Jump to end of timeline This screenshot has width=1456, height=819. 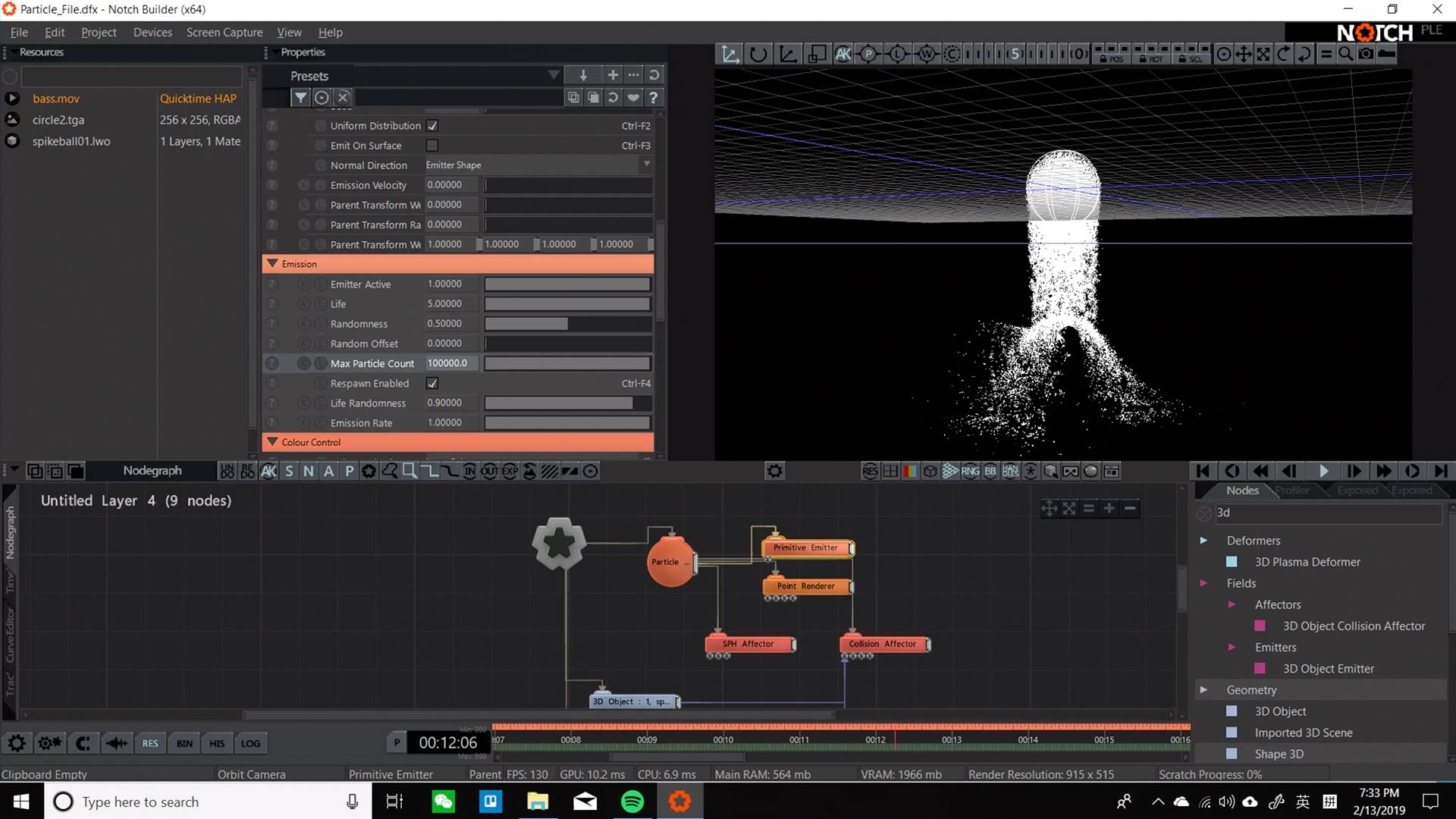(x=1441, y=471)
